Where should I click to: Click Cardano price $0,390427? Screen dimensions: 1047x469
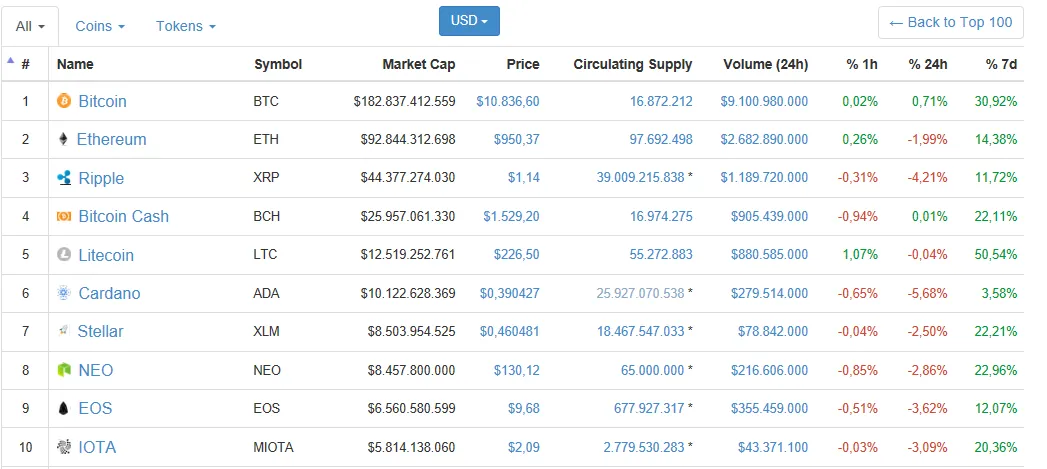[x=509, y=293]
